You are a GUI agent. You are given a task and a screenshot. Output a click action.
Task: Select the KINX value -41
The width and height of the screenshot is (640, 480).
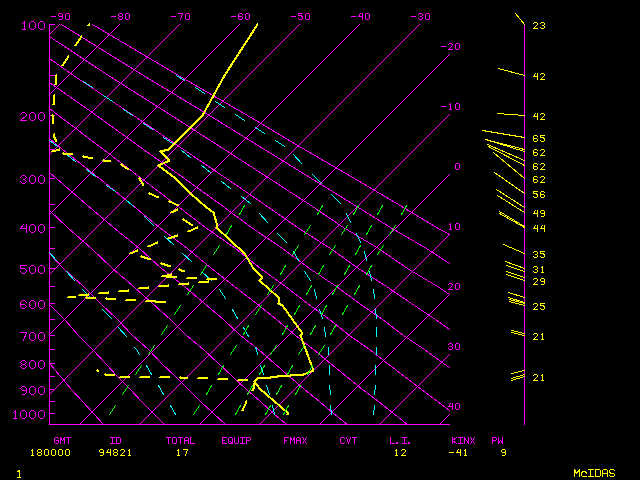(463, 452)
